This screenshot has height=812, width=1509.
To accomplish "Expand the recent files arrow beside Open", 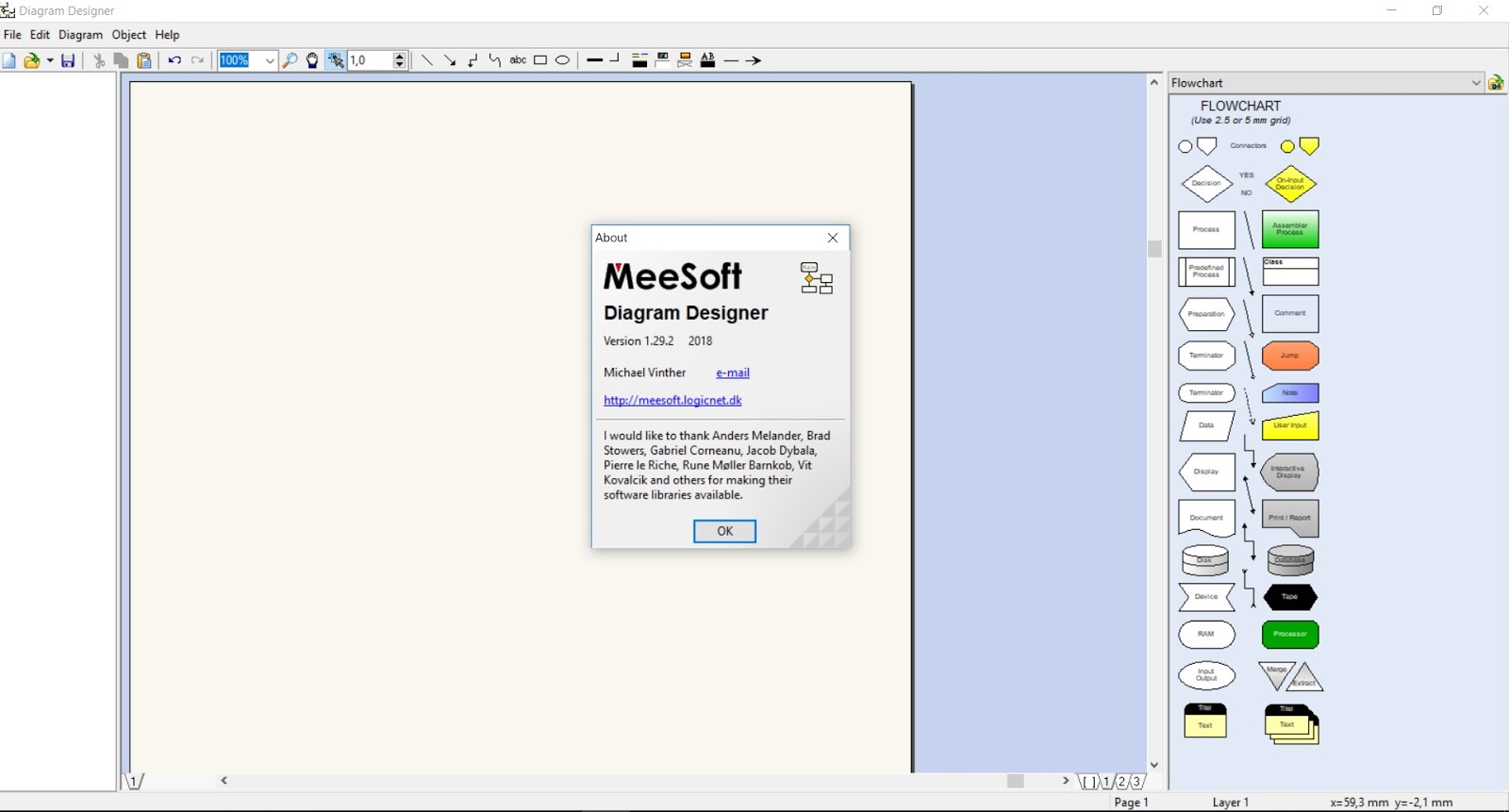I will (x=50, y=60).
